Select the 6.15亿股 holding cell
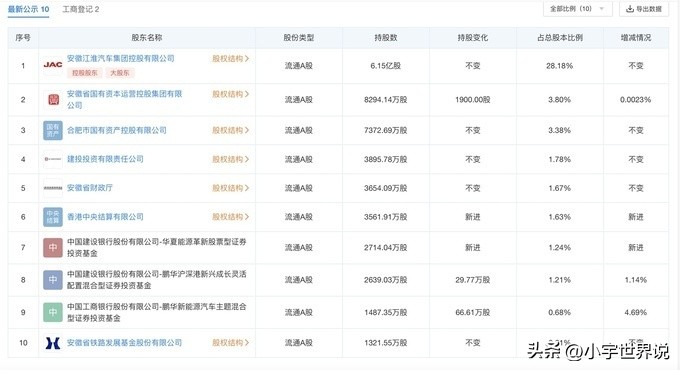The height and width of the screenshot is (370, 680). click(x=386, y=66)
